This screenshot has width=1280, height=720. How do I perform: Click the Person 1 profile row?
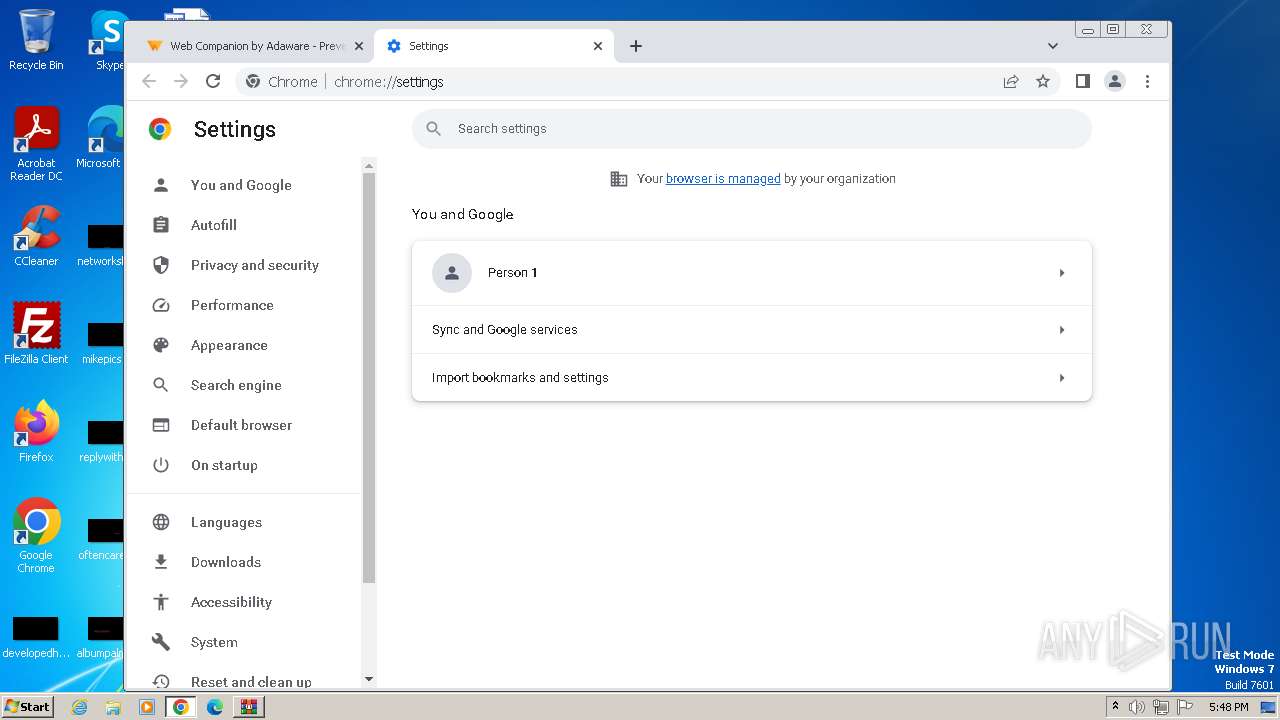coord(752,273)
